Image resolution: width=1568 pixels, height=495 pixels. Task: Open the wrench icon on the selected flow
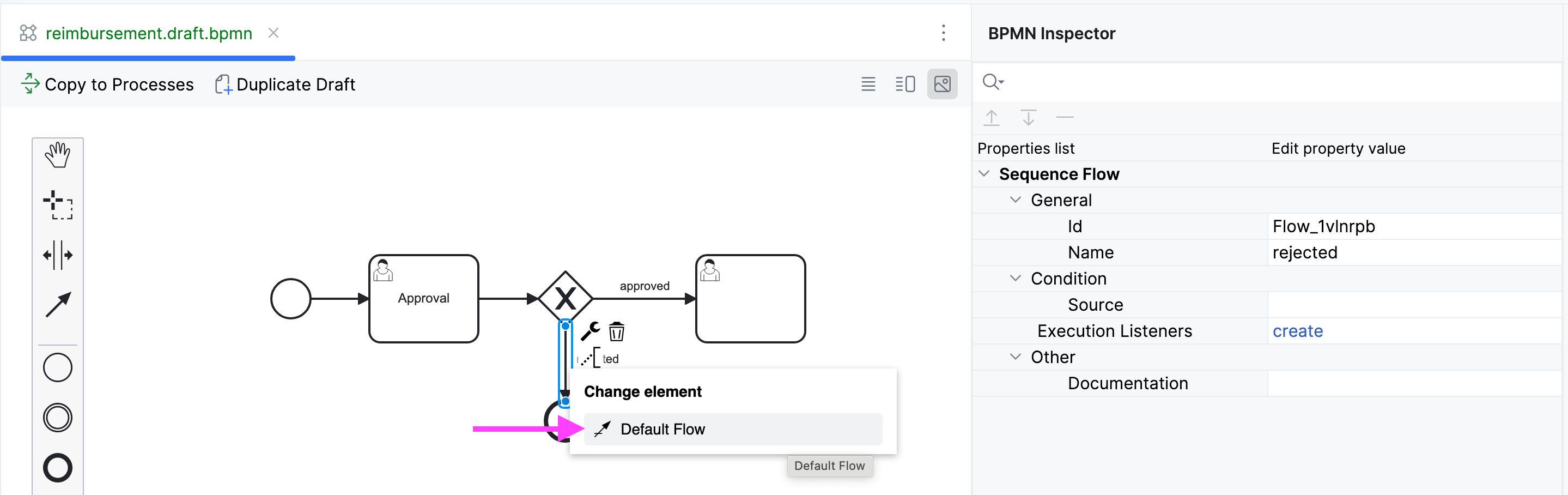click(x=591, y=332)
